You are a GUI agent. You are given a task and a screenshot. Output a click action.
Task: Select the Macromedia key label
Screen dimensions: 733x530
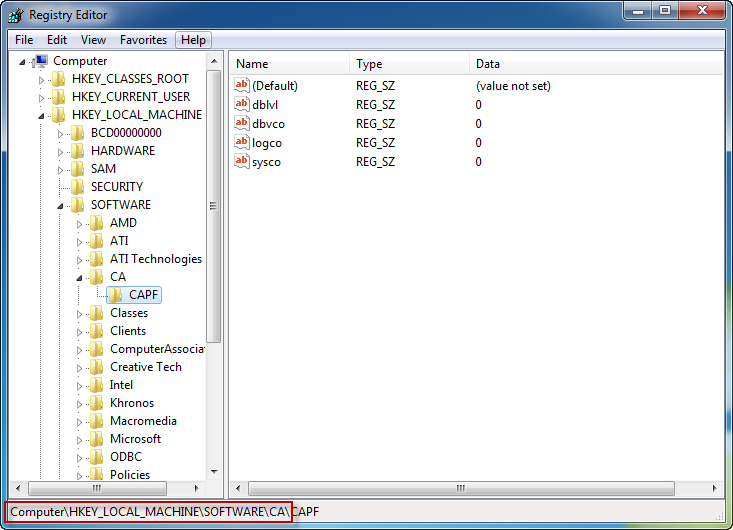143,421
